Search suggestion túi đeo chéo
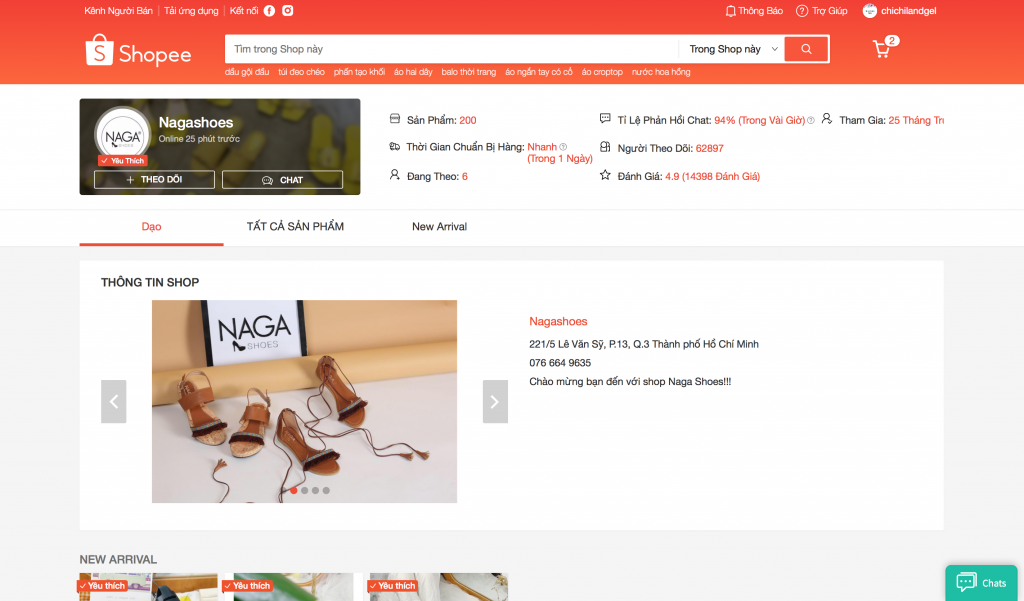Screen dimensions: 1024x601 pos(301,72)
